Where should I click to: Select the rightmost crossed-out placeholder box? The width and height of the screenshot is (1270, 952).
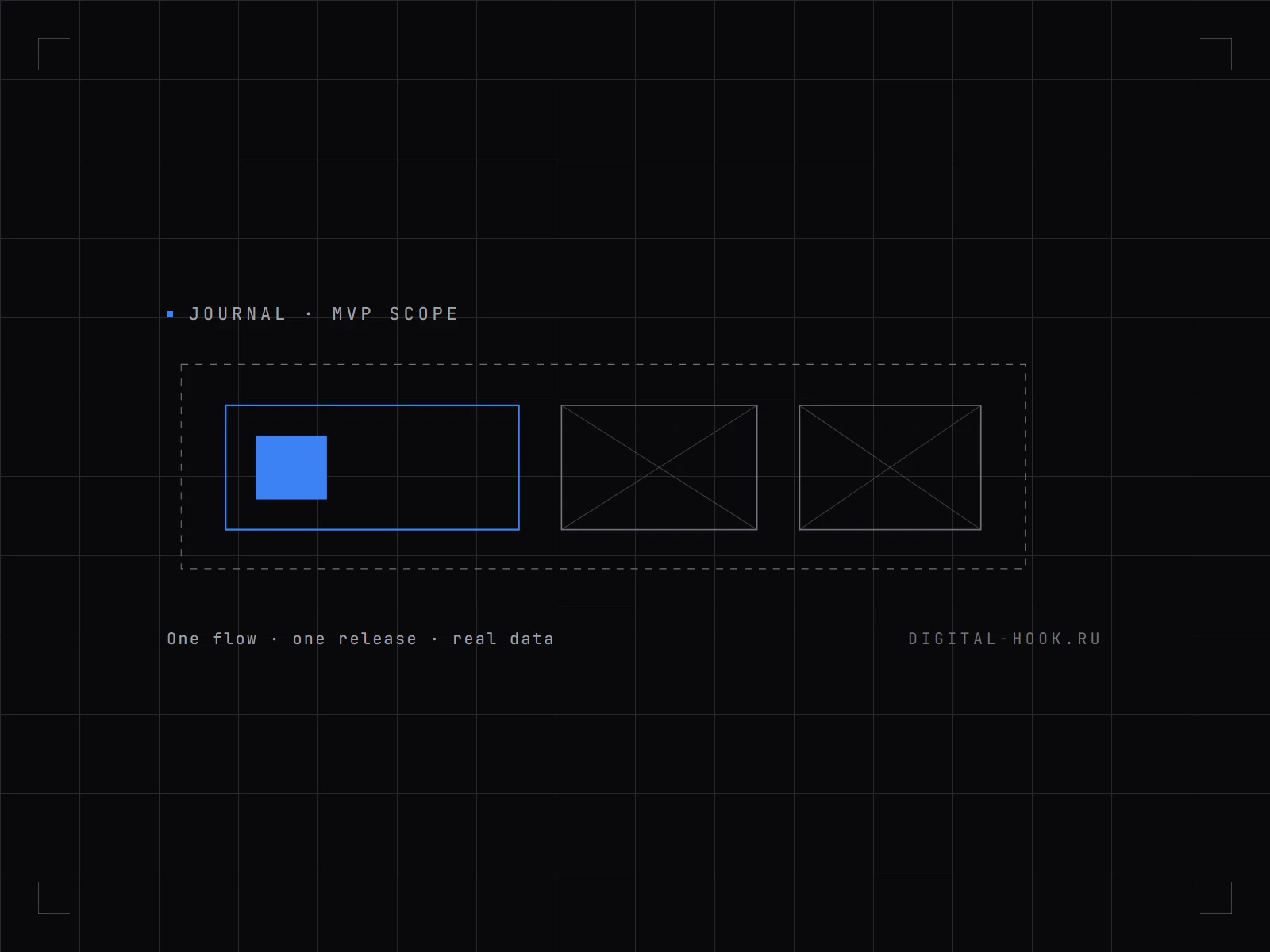tap(890, 467)
